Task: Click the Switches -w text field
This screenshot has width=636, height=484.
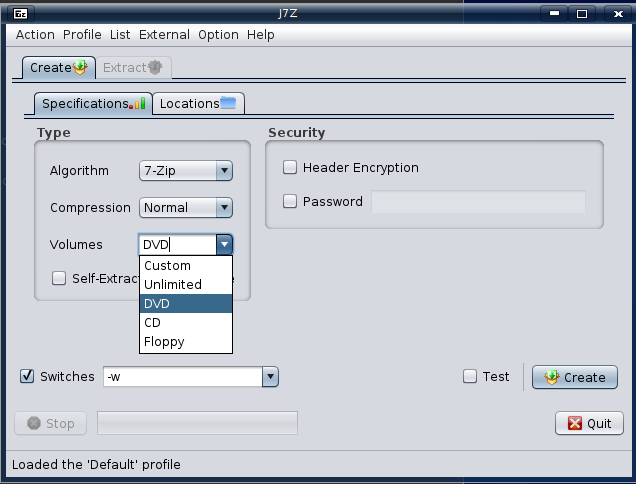Action: [x=183, y=377]
